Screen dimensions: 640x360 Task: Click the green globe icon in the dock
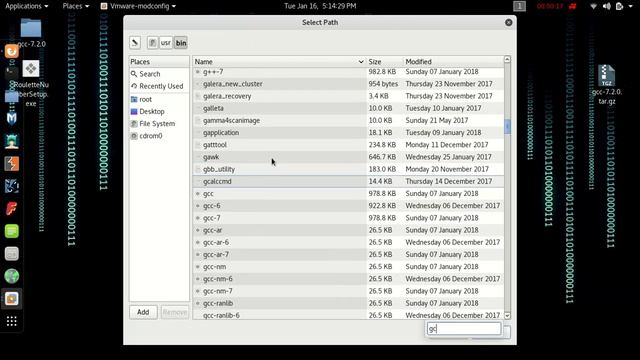(11, 276)
